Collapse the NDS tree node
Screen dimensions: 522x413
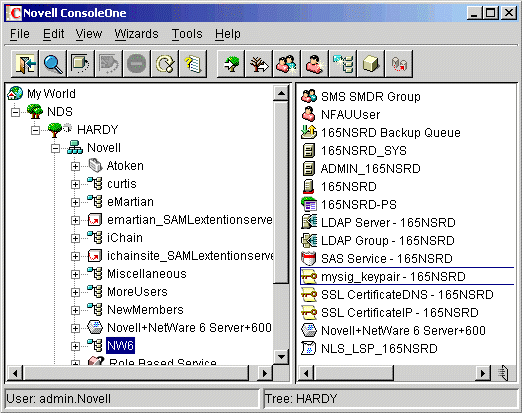[15, 112]
